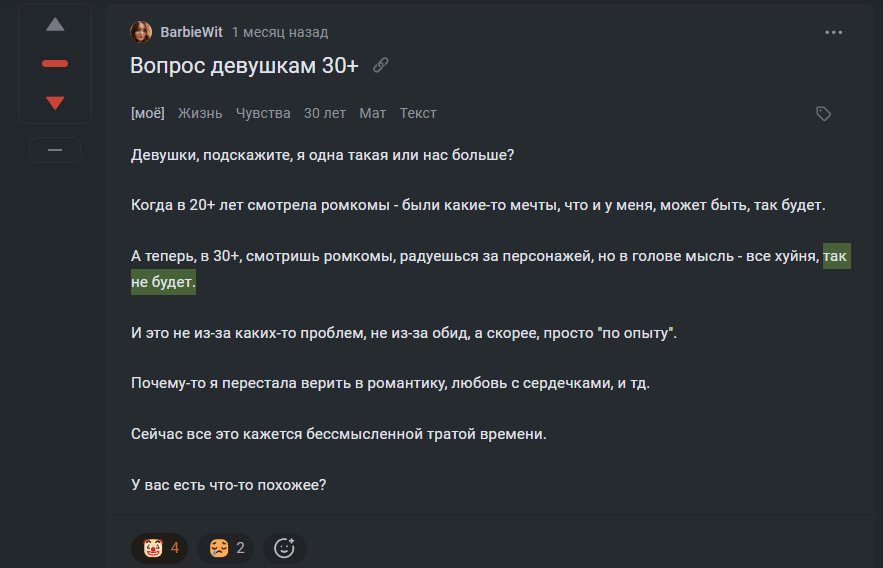Image resolution: width=883 pixels, height=568 pixels.
Task: Select the [моё] tag
Action: click(148, 113)
